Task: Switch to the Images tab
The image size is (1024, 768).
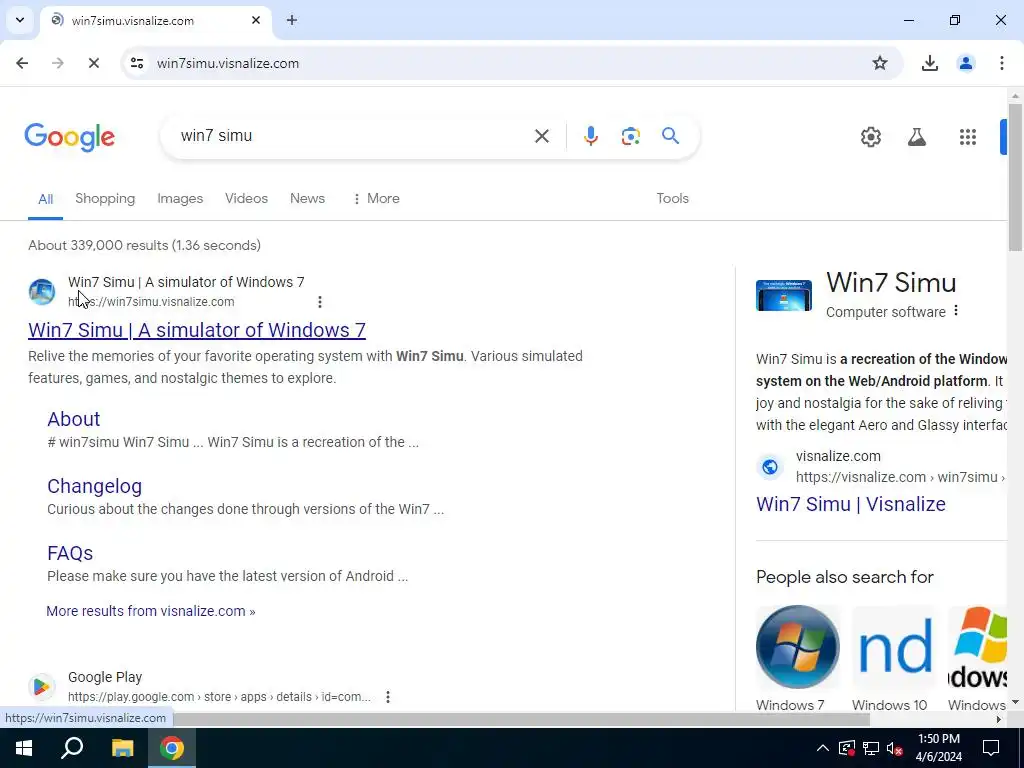Action: click(x=180, y=199)
